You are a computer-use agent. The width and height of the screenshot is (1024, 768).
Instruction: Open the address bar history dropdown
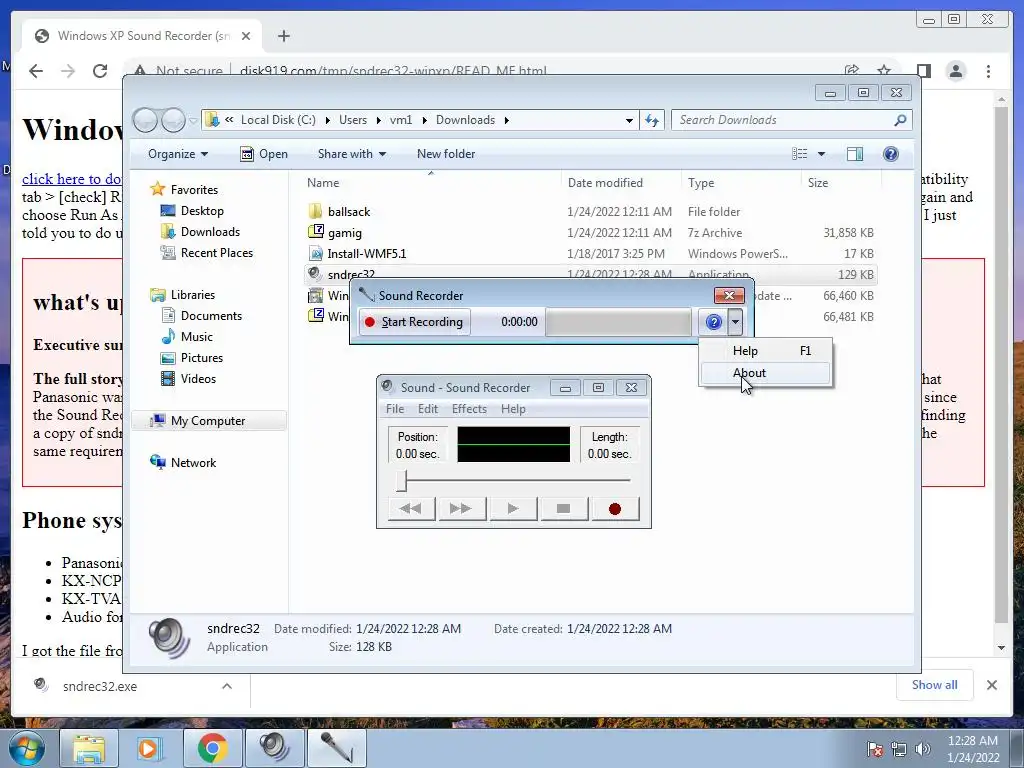[629, 120]
